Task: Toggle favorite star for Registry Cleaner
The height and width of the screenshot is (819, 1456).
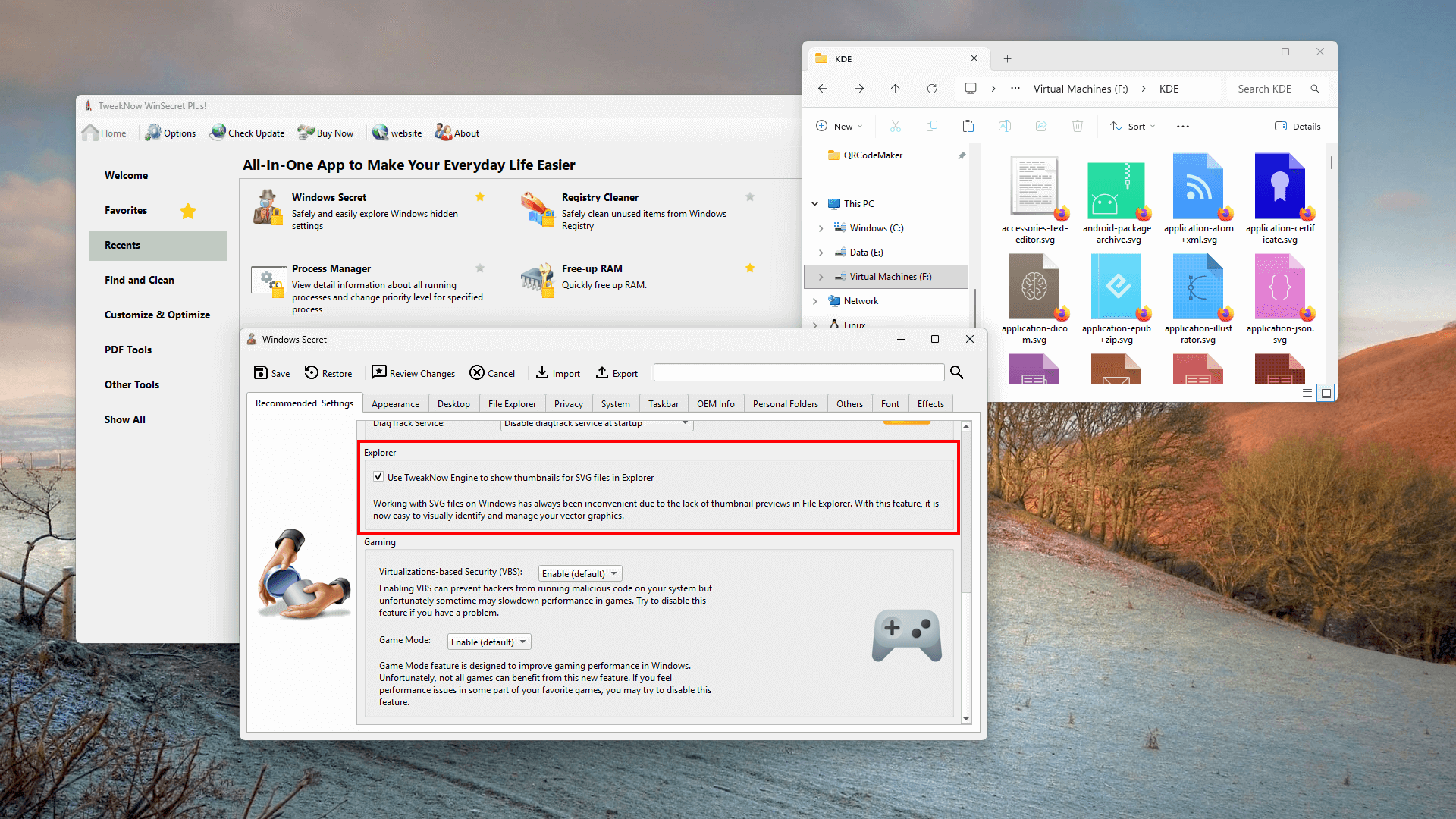Action: [750, 196]
